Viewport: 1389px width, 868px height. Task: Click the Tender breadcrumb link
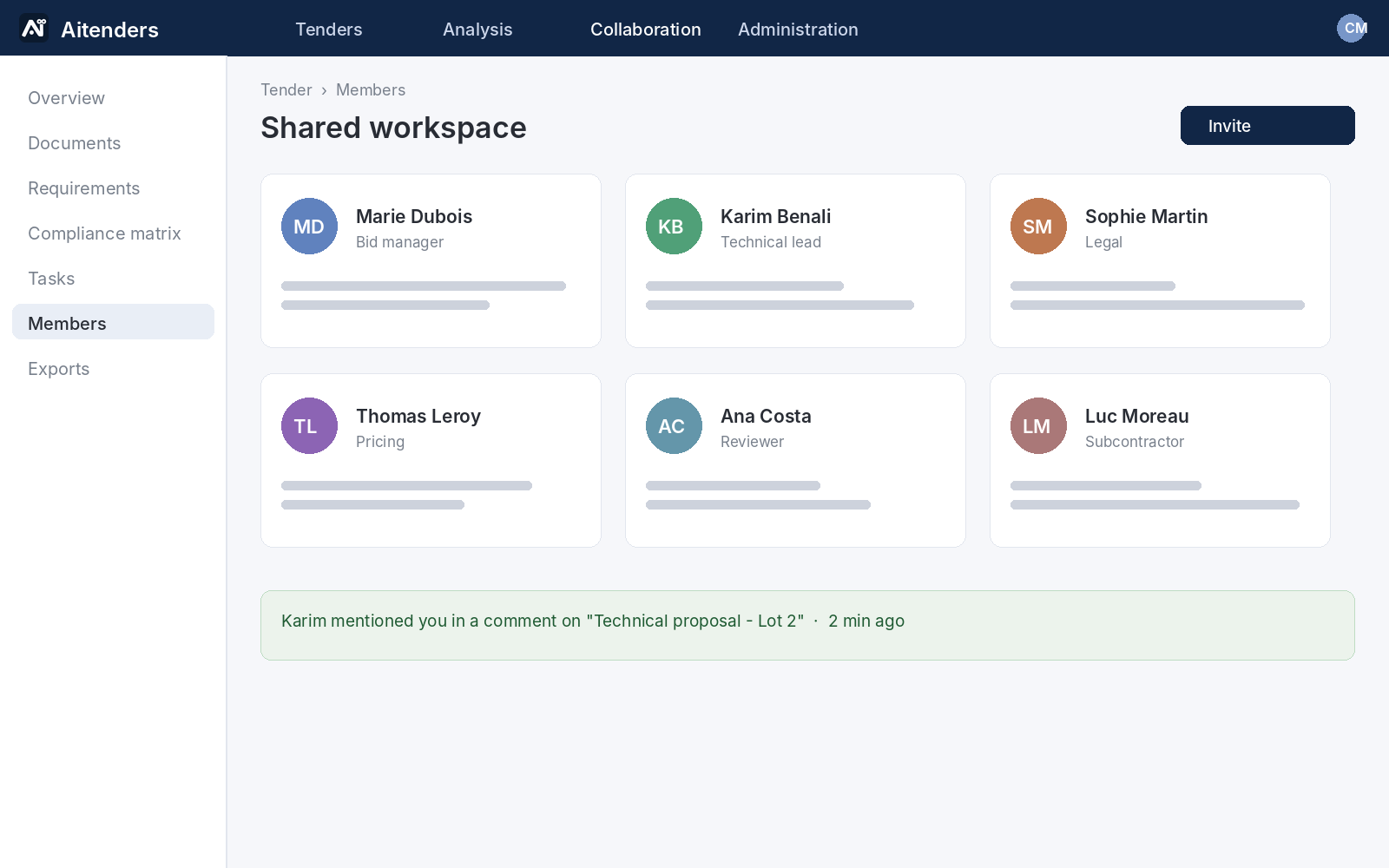[286, 90]
